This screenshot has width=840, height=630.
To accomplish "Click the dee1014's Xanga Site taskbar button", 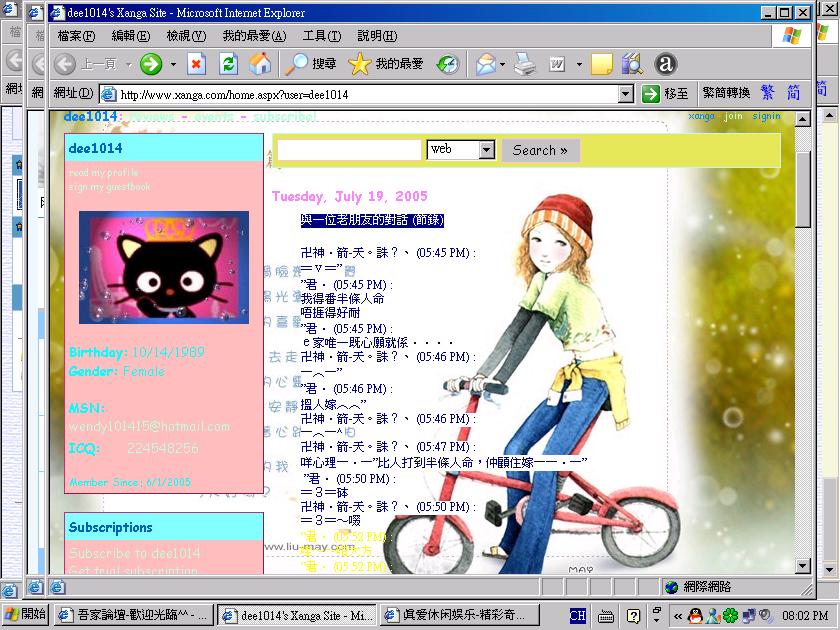I will point(297,616).
